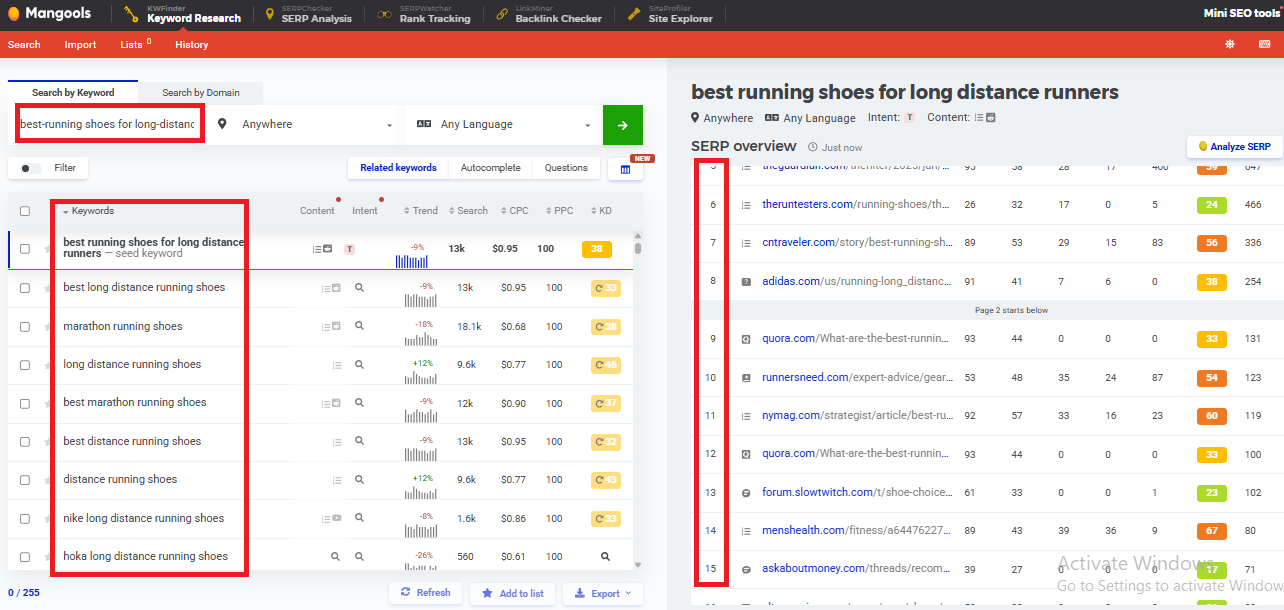Click result type icon beside adidas.com
Image resolution: width=1284 pixels, height=610 pixels.
click(x=745, y=281)
